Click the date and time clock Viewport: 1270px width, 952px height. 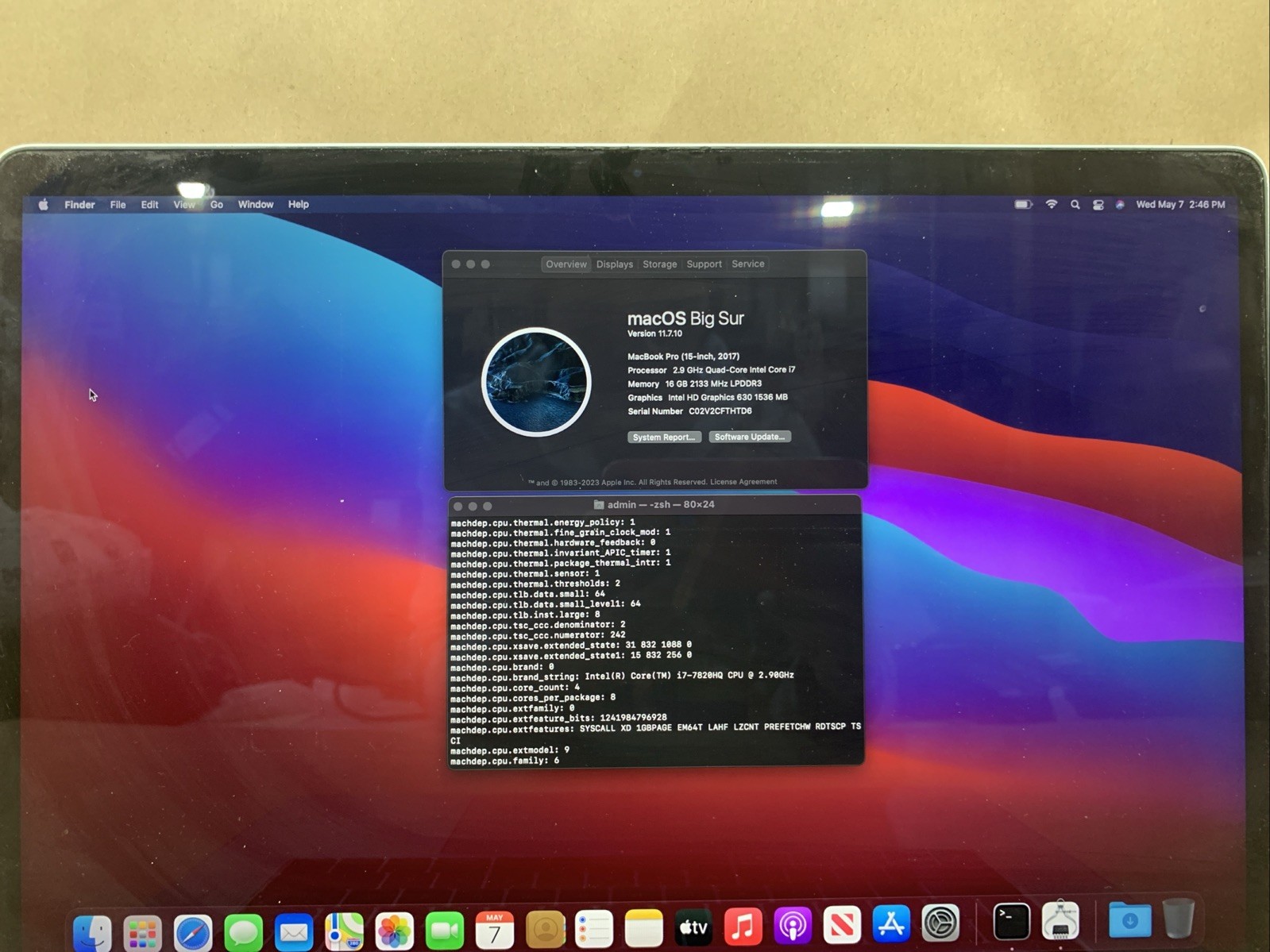1180,205
